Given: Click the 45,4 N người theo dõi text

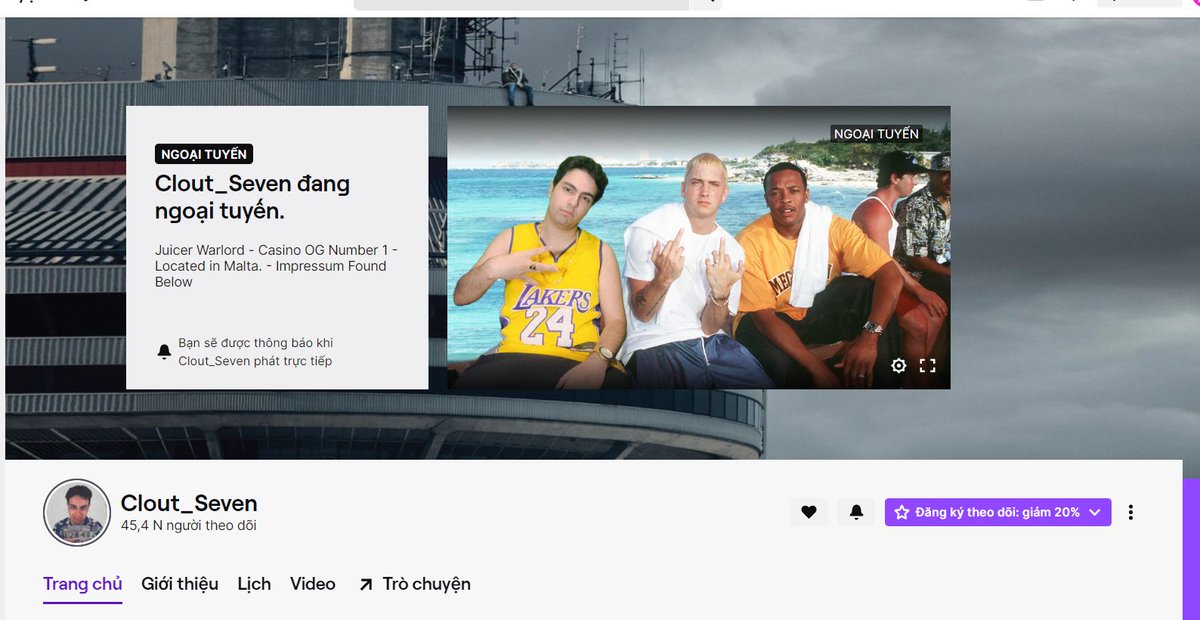Looking at the screenshot, I should point(189,525).
